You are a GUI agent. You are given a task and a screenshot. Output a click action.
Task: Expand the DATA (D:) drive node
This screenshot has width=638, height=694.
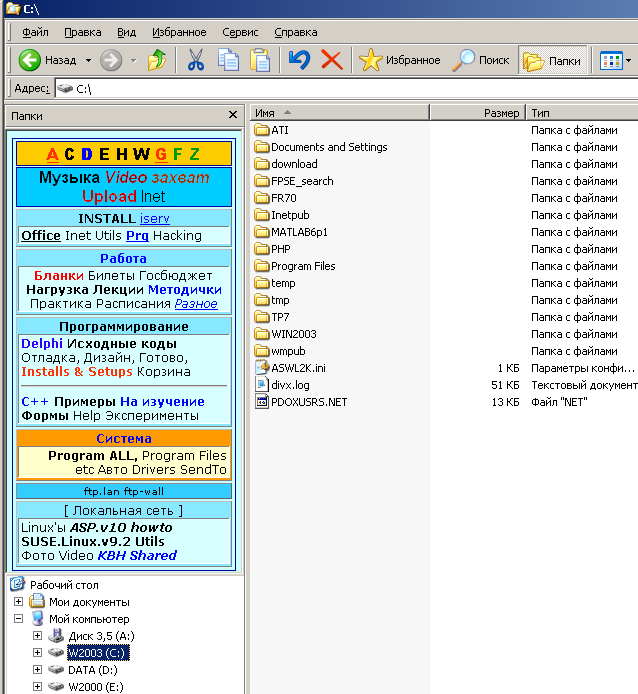(38, 670)
